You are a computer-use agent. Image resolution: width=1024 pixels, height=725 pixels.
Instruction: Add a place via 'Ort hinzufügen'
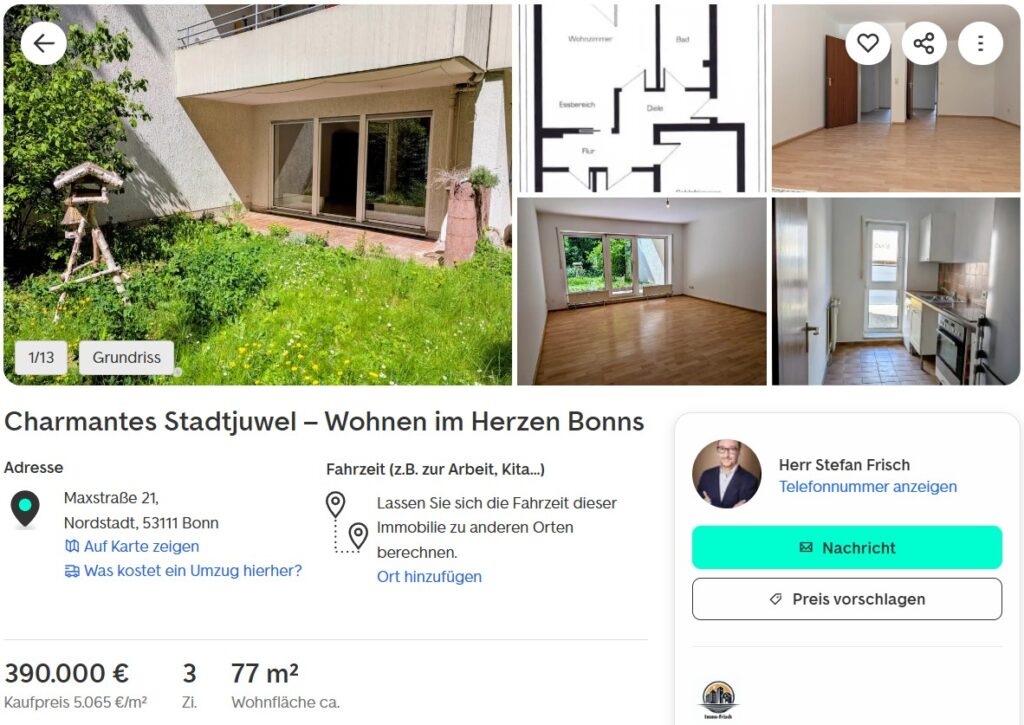point(429,577)
